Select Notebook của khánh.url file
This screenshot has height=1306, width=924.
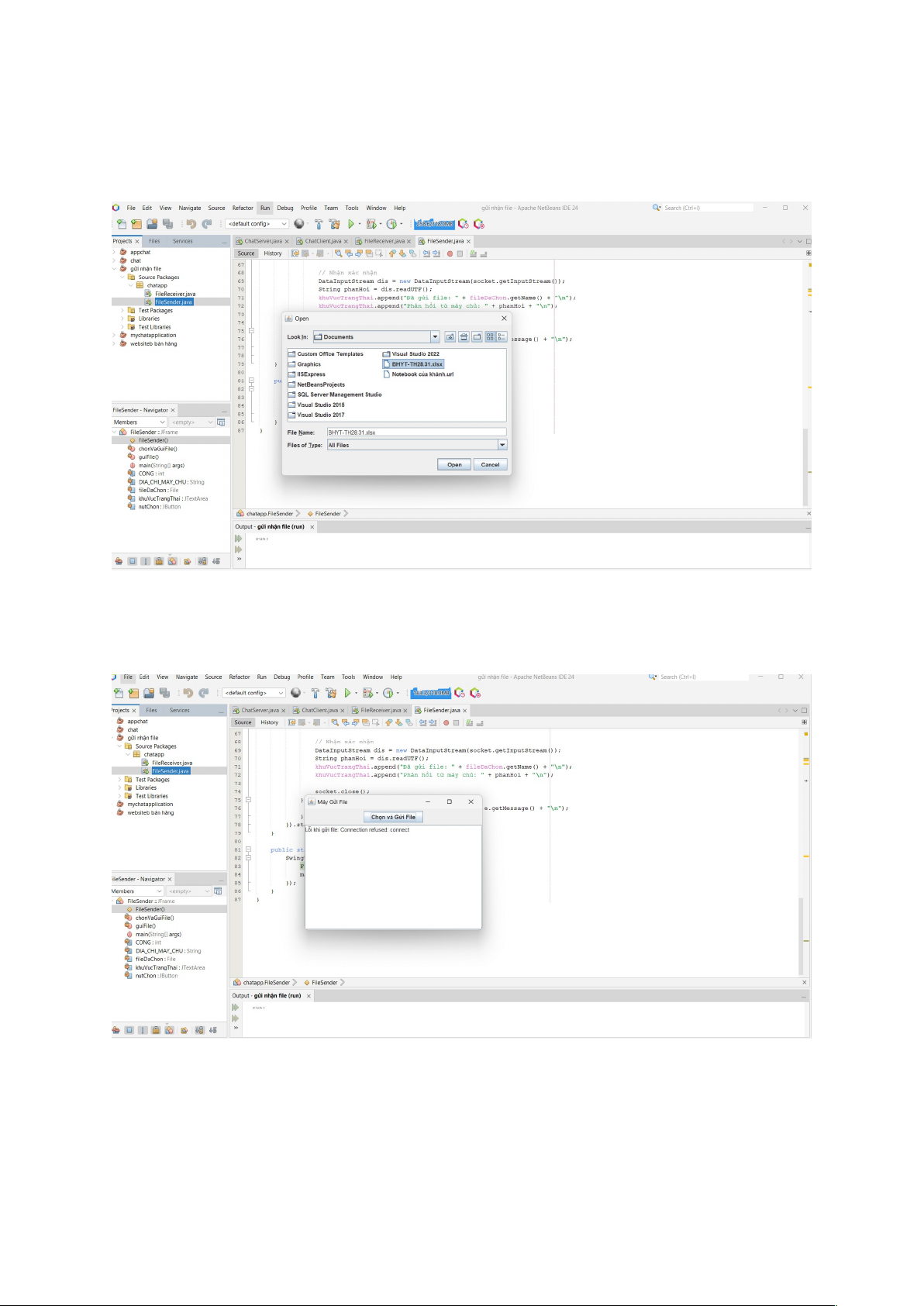(x=422, y=374)
